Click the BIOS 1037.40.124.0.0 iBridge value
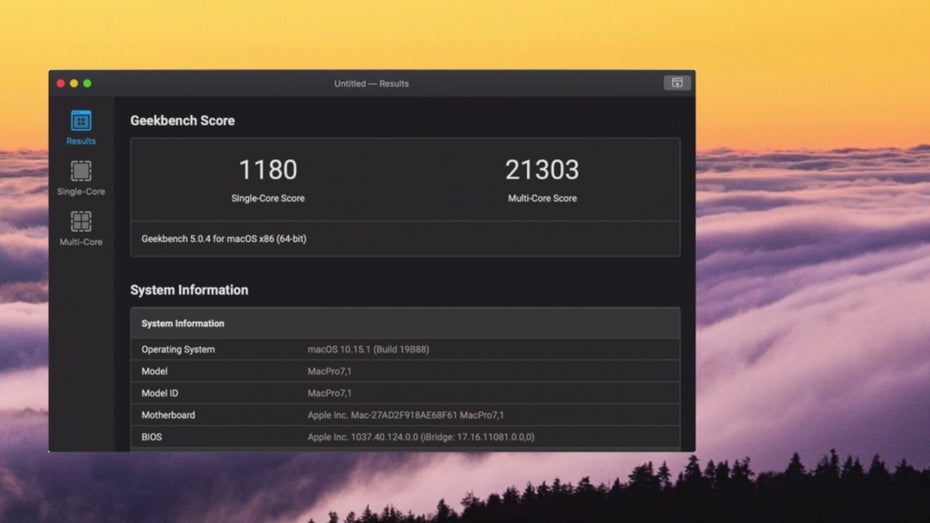This screenshot has width=930, height=523. click(421, 437)
